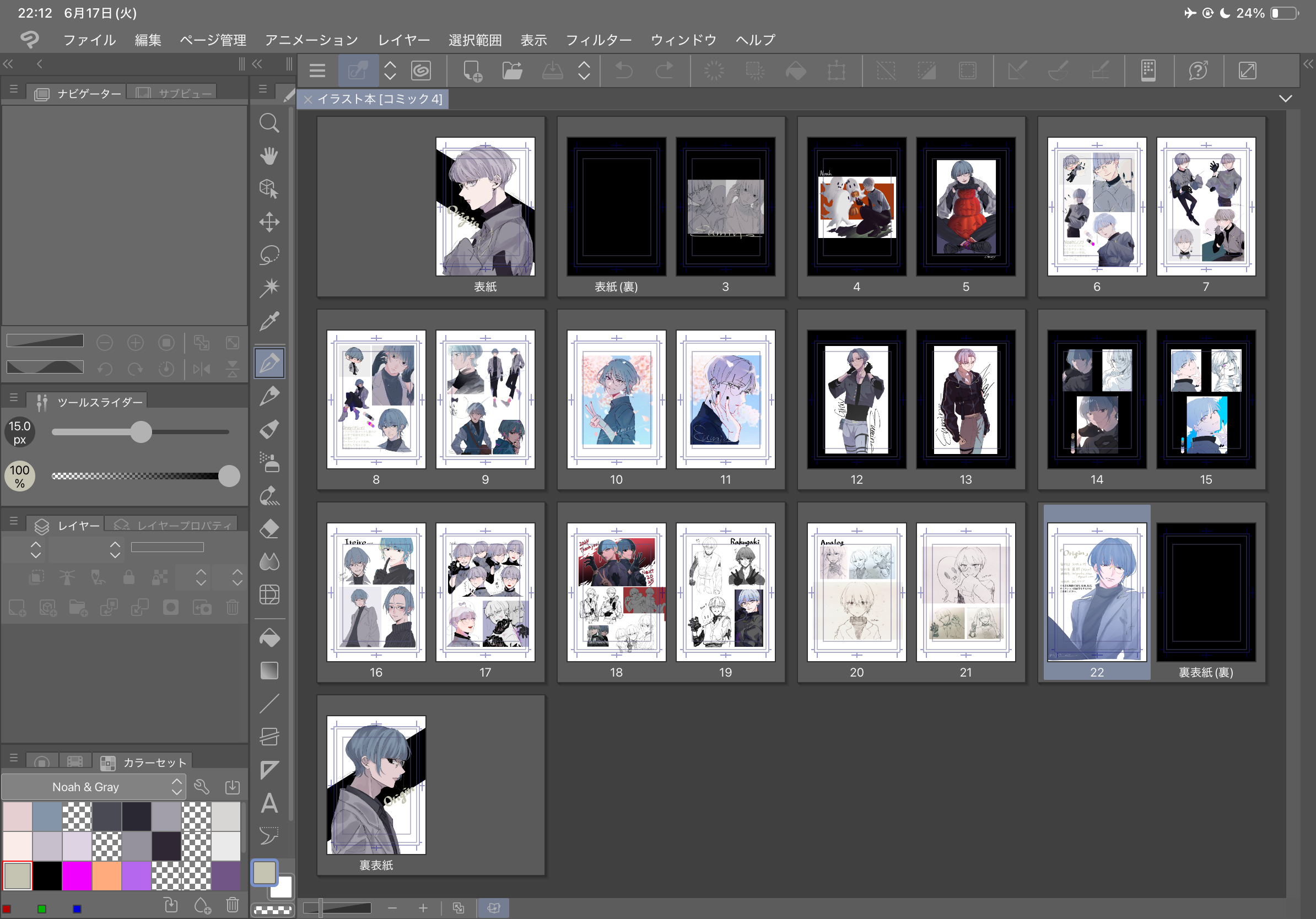Close the イラスト本 canvas tab

[x=308, y=99]
